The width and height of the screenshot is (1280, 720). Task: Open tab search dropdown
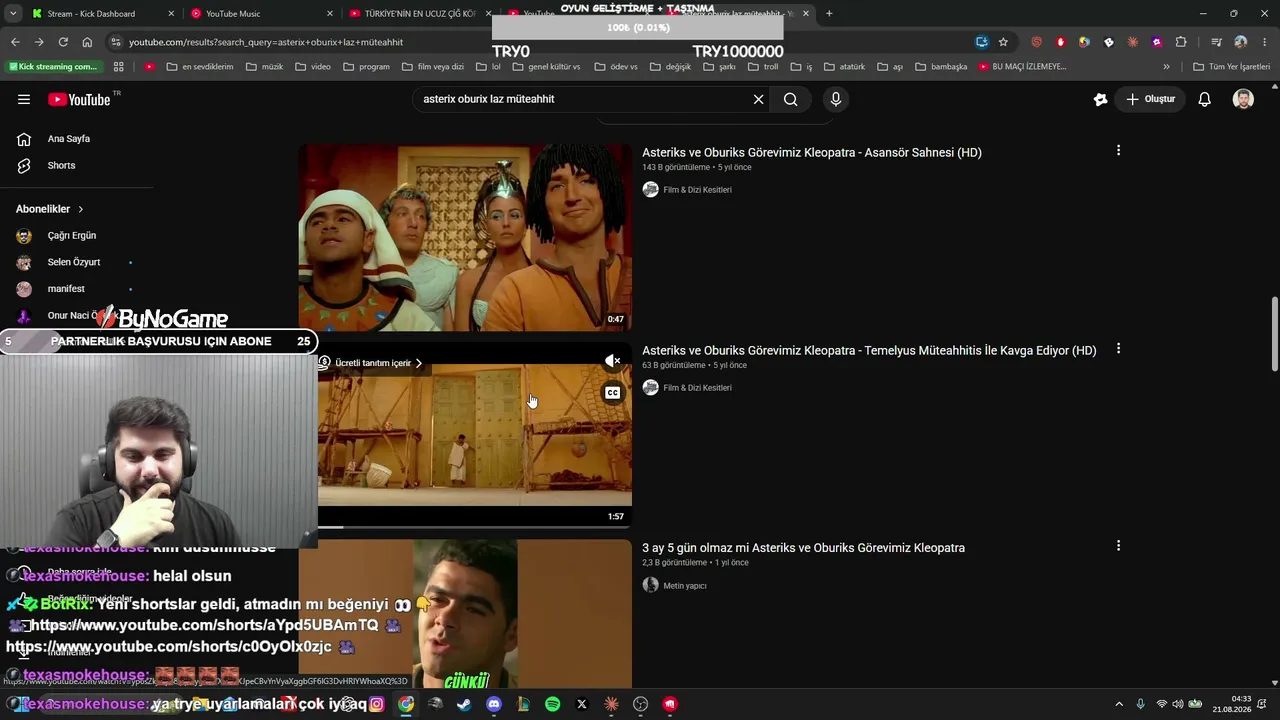[12, 14]
